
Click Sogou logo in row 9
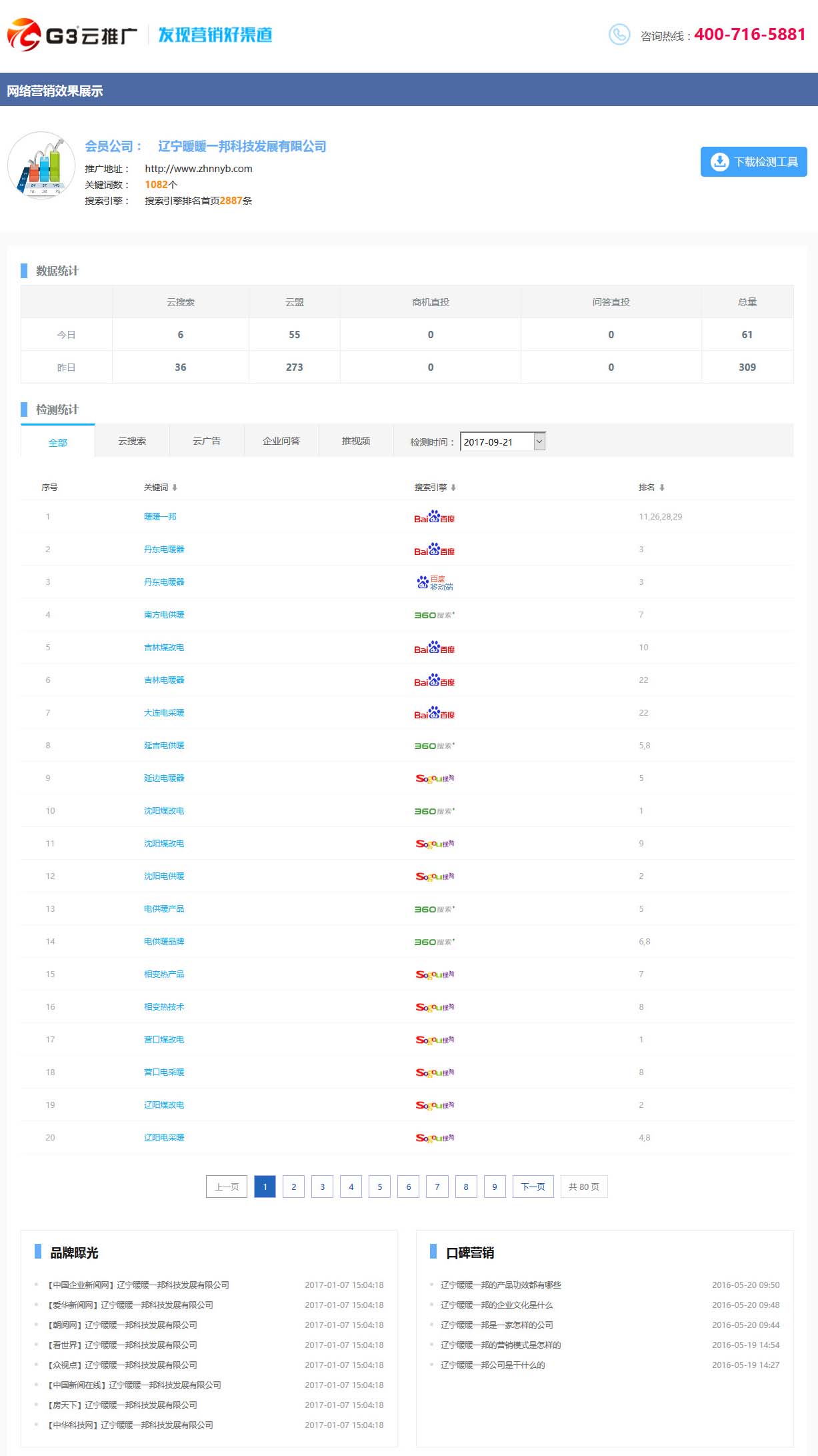434,778
